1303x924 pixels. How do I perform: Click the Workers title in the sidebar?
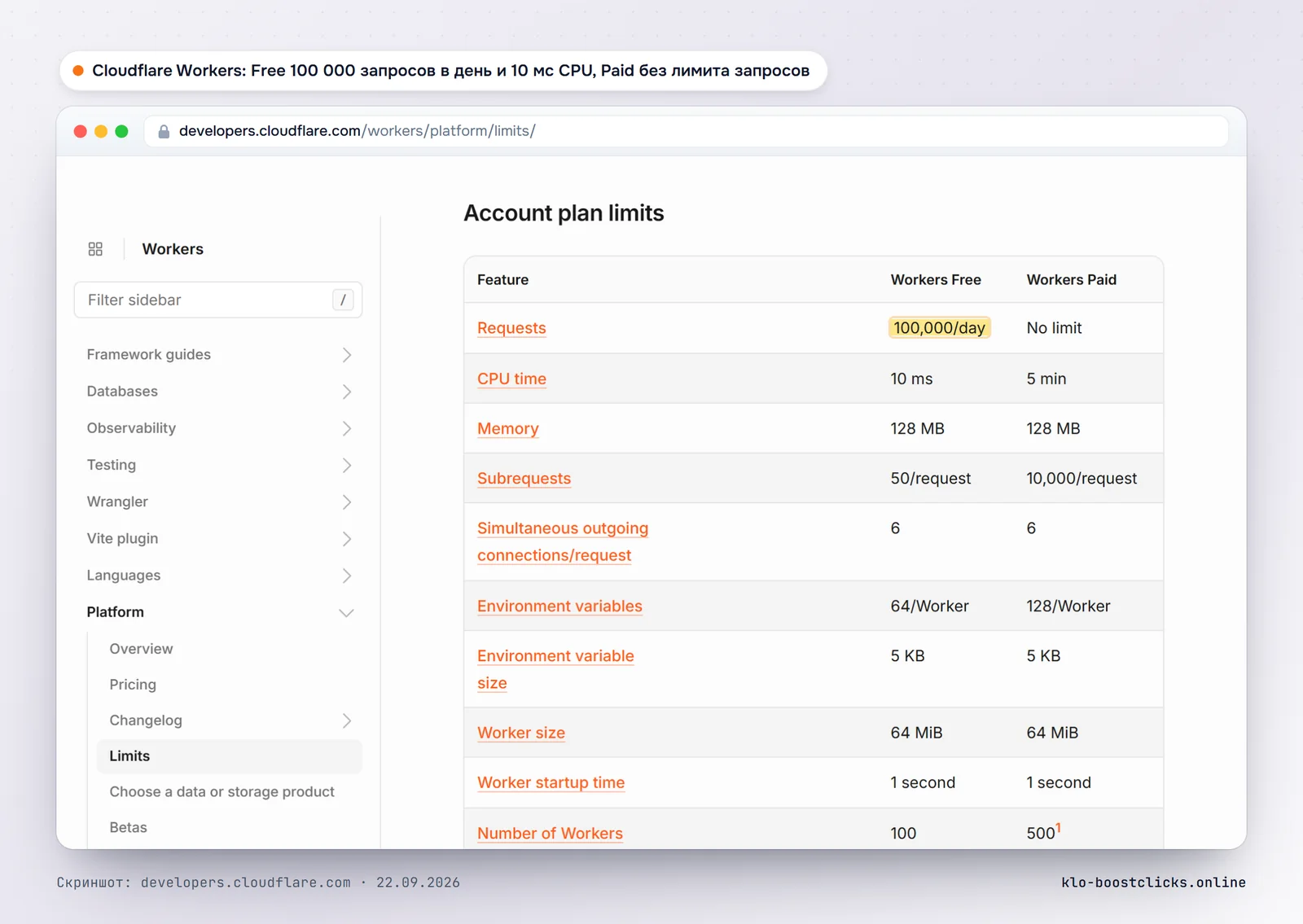(x=173, y=249)
